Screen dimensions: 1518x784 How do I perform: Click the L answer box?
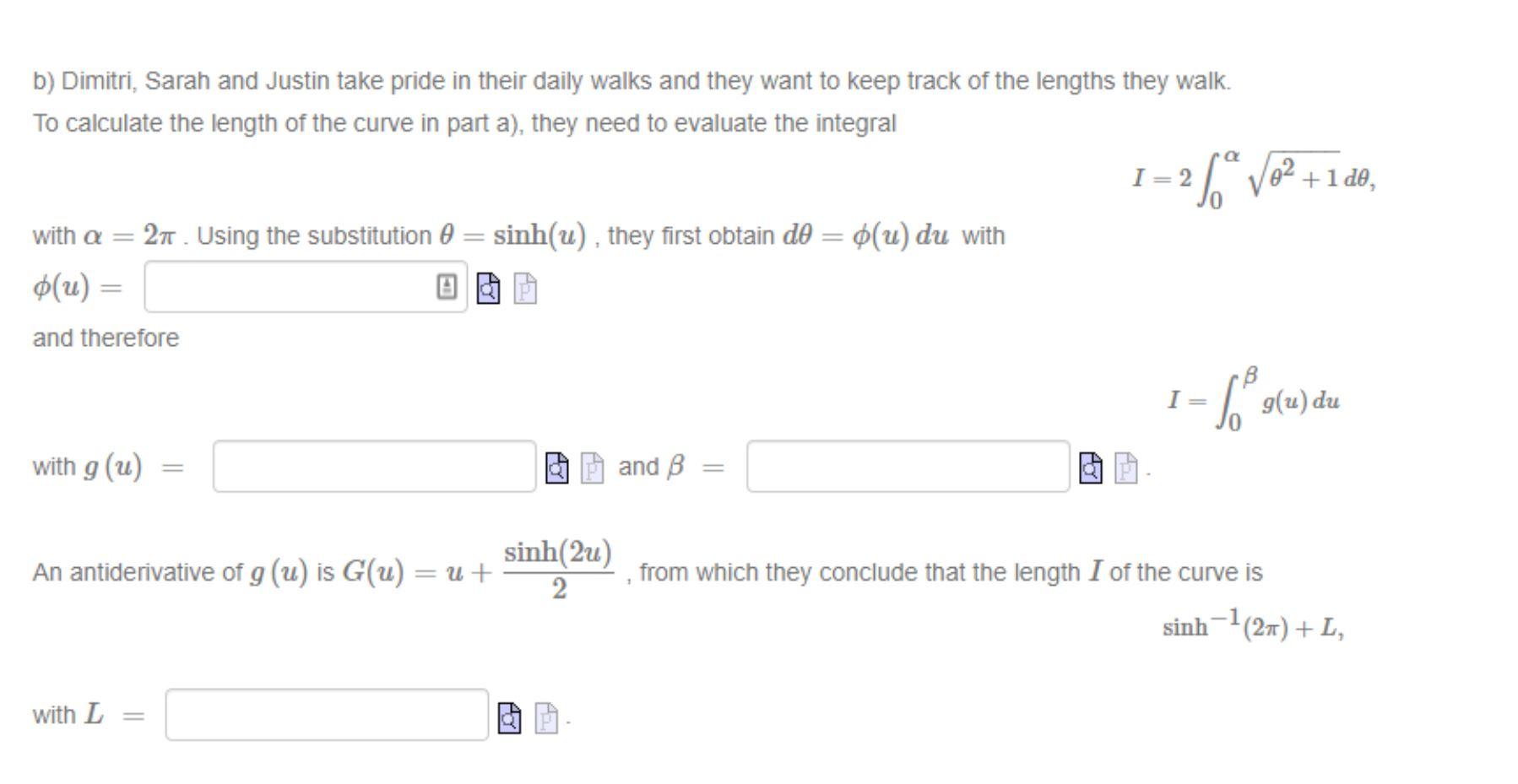click(325, 716)
